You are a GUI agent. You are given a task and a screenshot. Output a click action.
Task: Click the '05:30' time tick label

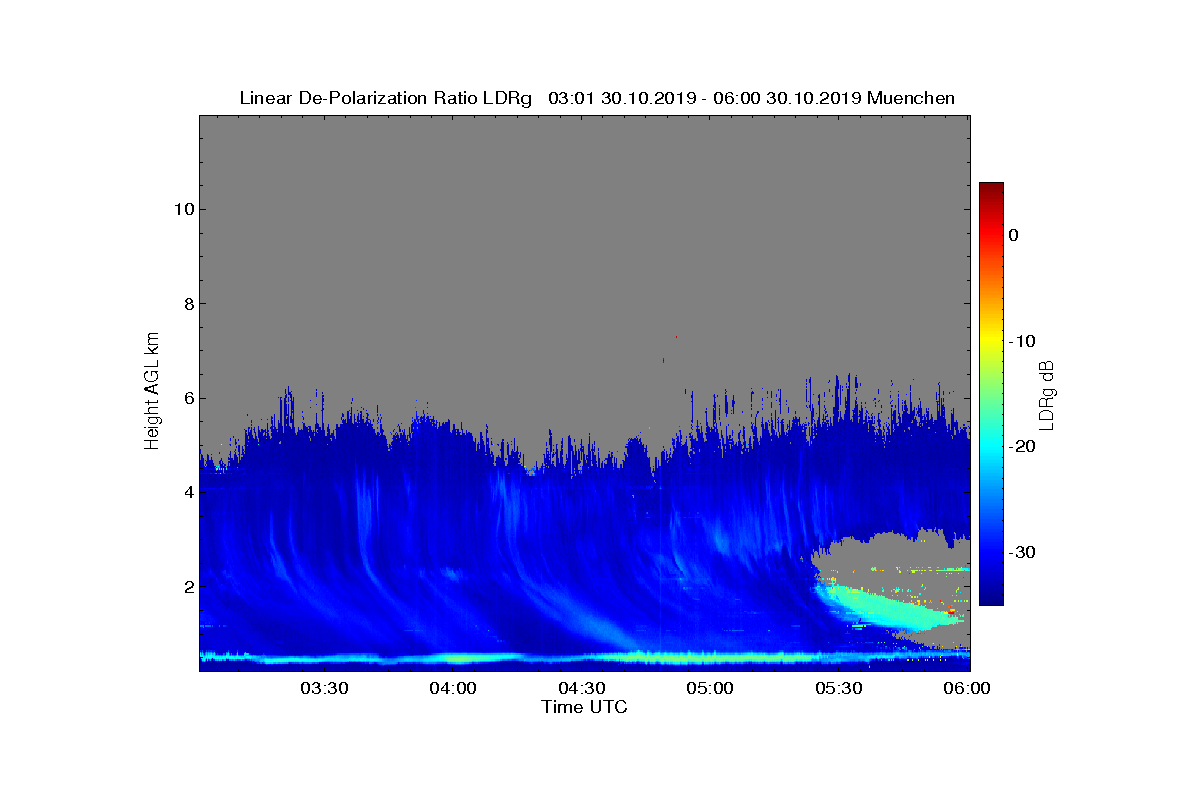point(841,688)
